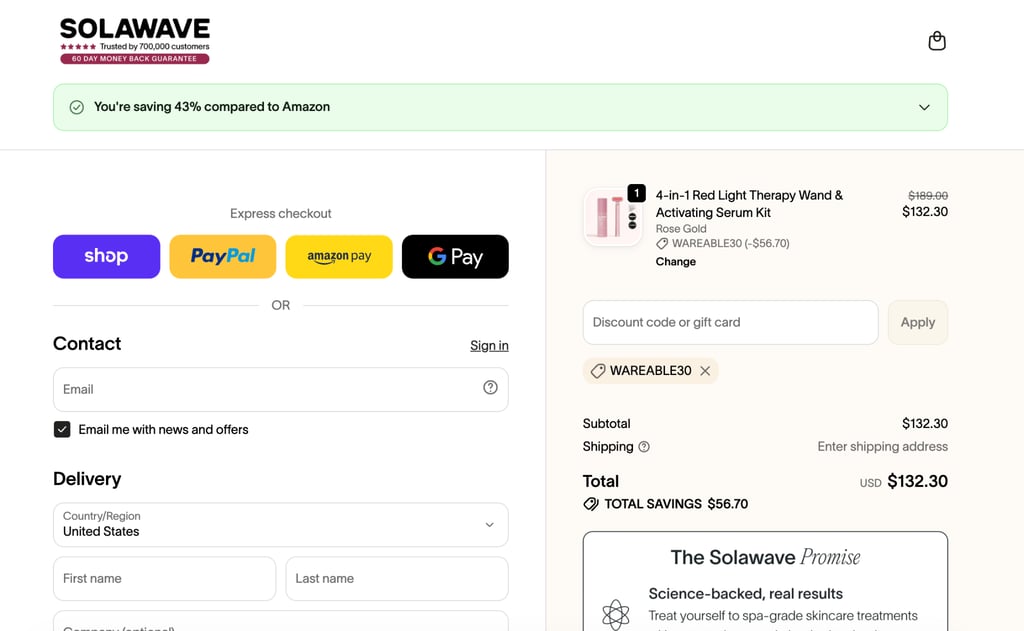
Task: Click the tag icon on WAREABLE30 chip
Action: 598,371
